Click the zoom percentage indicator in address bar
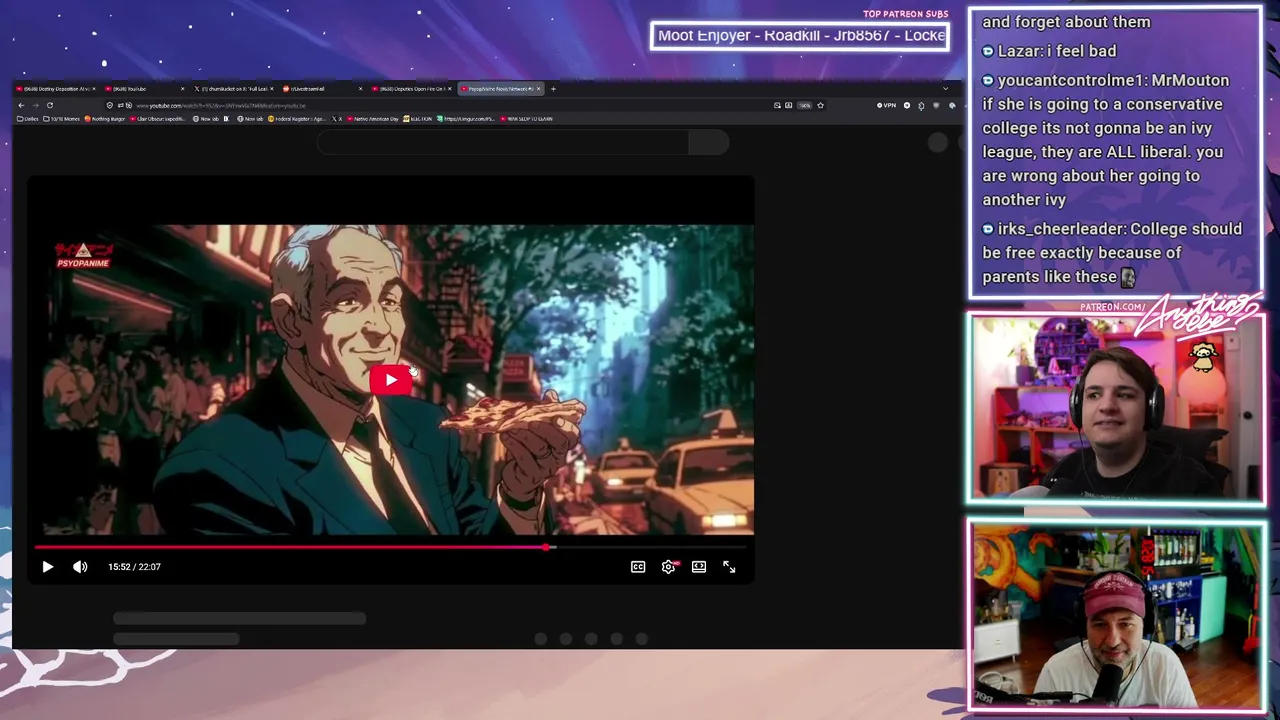 tap(804, 105)
